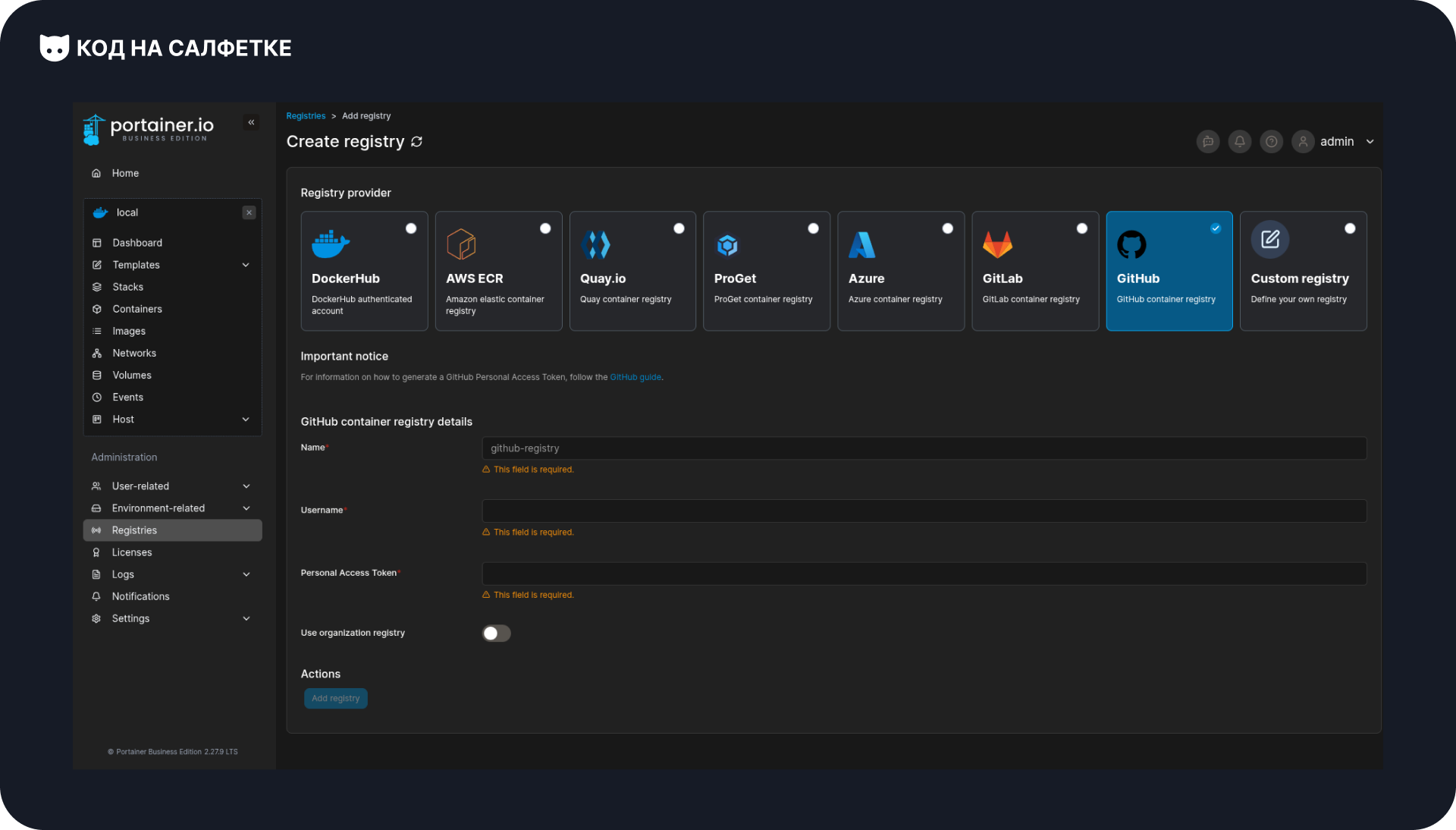This screenshot has height=830, width=1456.
Task: Open the feedback chat icon in header
Action: 1208,142
